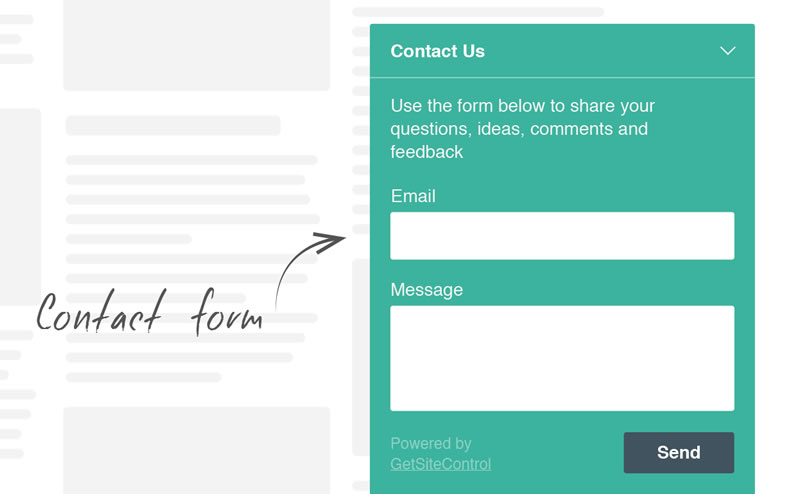795x494 pixels.
Task: Click the curved arrow pointing to form
Action: tap(309, 269)
